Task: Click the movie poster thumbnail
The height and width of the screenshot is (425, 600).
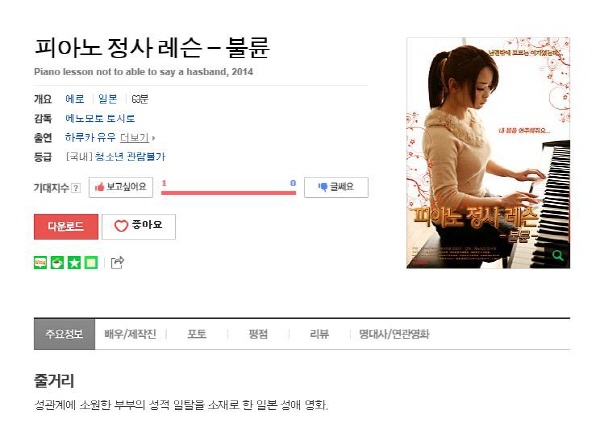Action: point(488,153)
